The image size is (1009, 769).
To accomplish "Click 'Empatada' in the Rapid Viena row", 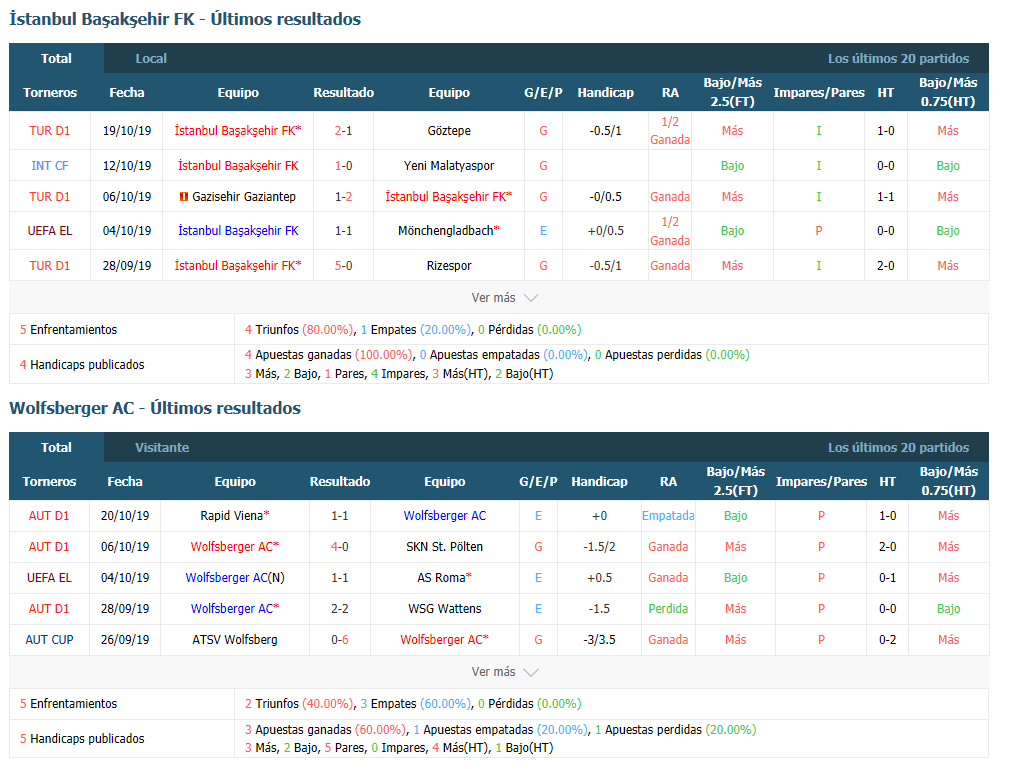I will 668,515.
